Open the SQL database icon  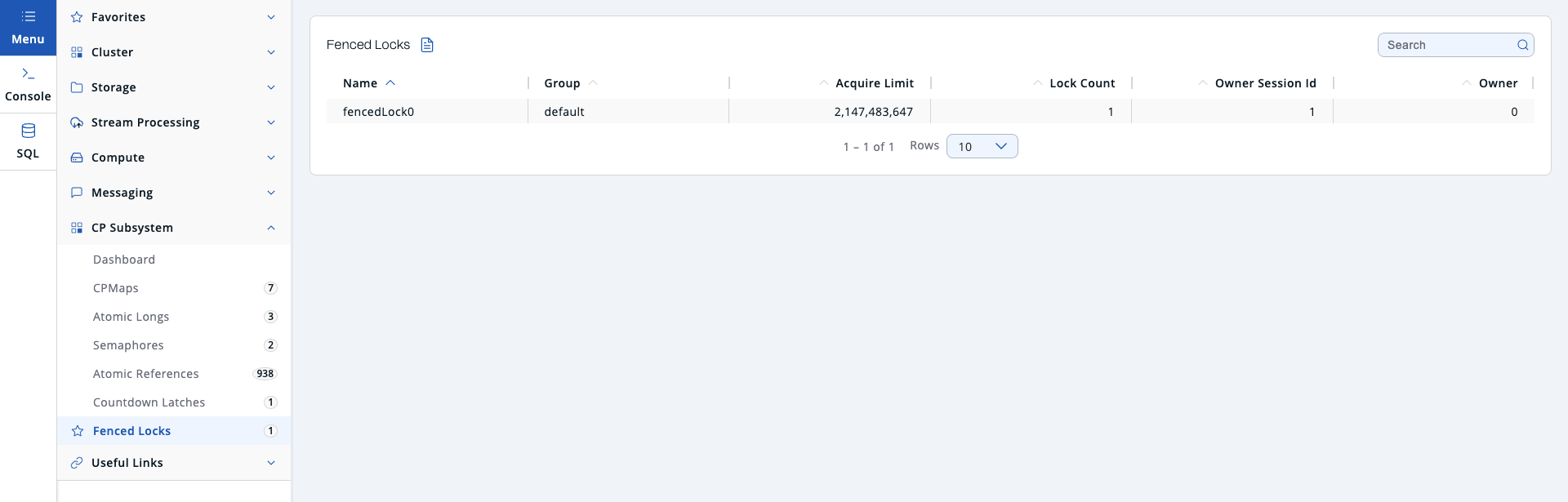click(28, 131)
